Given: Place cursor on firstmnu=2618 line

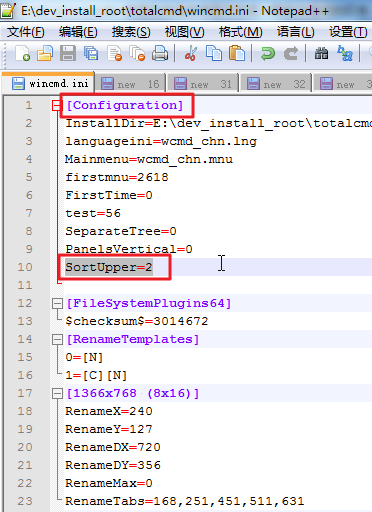Looking at the screenshot, I should [117, 177].
